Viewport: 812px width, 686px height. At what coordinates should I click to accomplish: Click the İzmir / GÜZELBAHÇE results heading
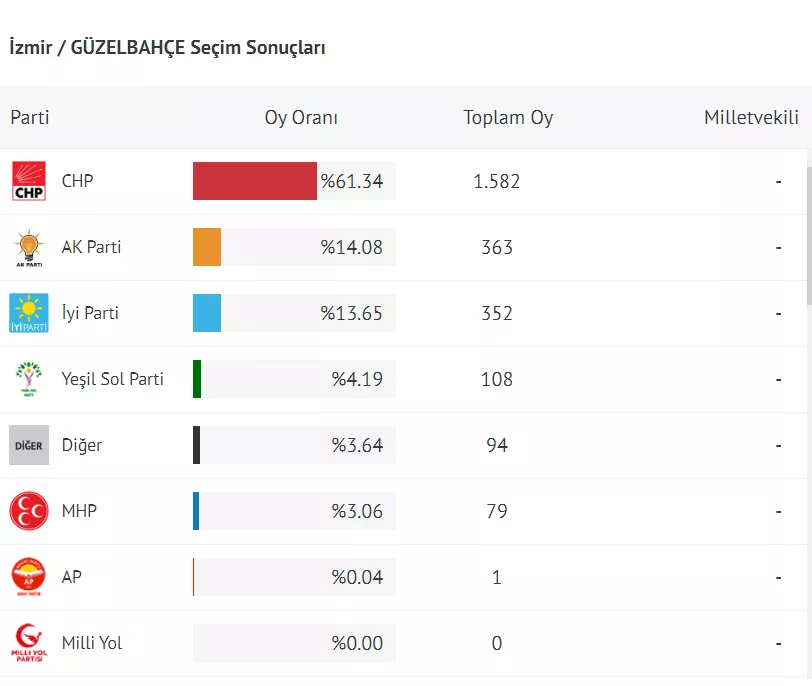click(x=167, y=47)
